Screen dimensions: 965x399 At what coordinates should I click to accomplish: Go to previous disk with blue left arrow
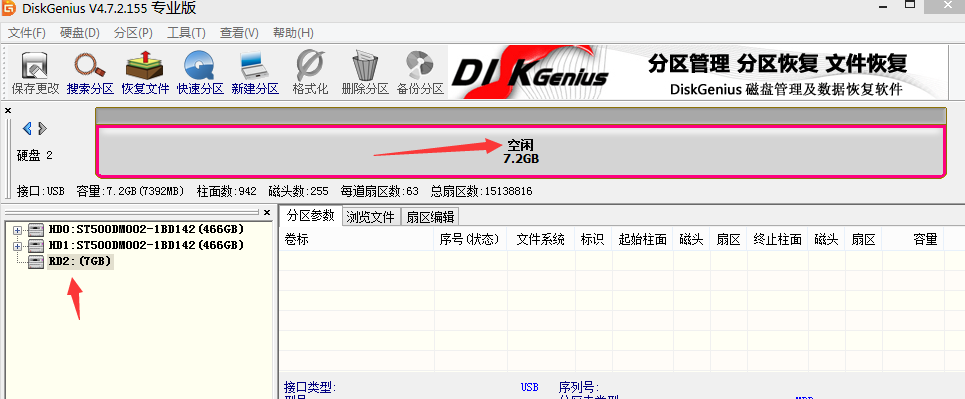[27, 128]
